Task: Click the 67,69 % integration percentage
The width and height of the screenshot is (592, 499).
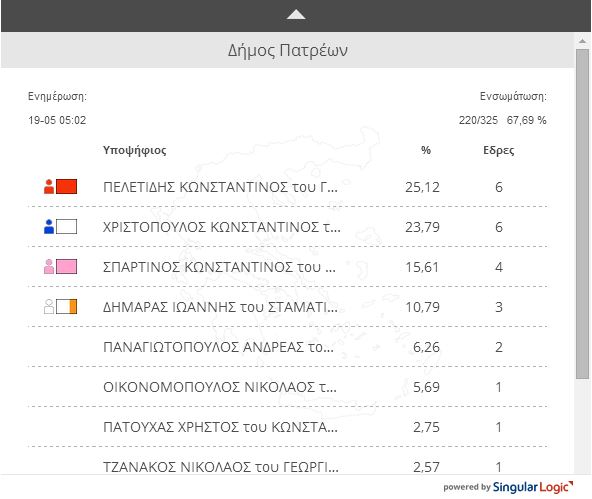Action: pos(527,120)
